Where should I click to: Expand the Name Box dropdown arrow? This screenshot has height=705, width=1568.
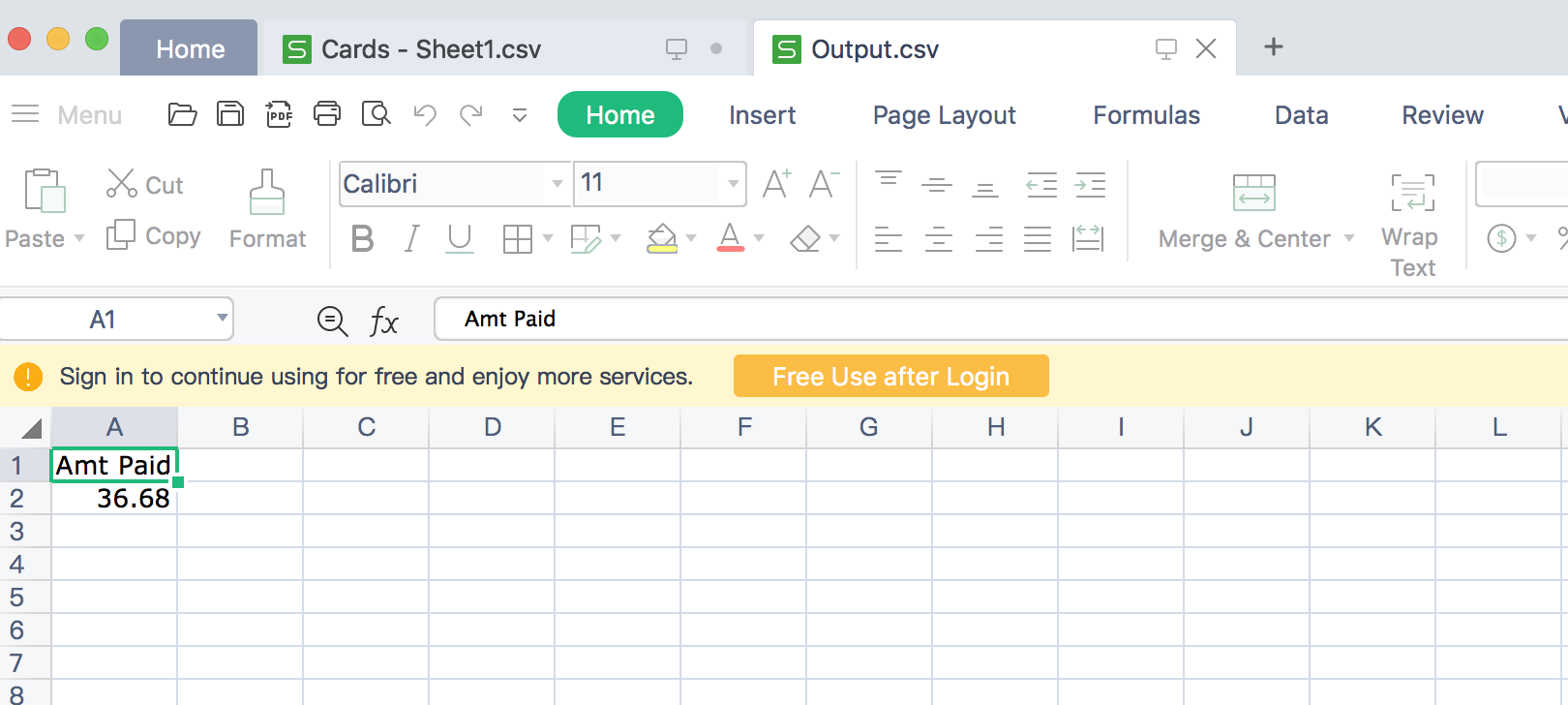pyautogui.click(x=223, y=318)
